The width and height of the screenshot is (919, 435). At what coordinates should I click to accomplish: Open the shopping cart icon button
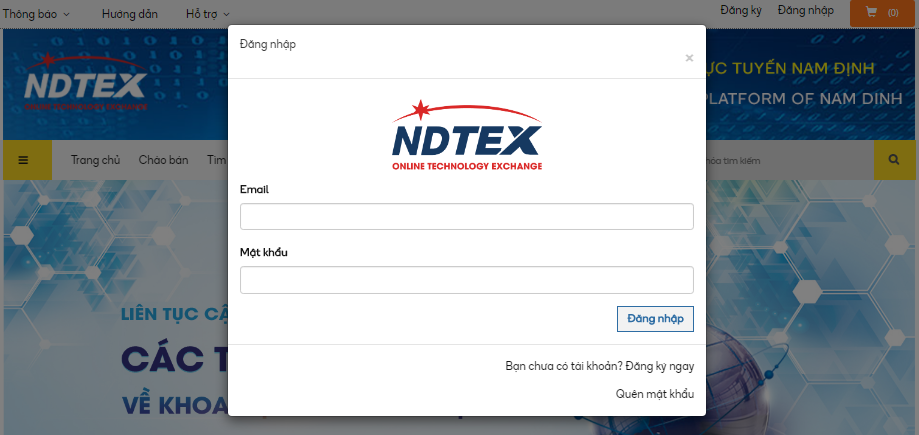pyautogui.click(x=882, y=13)
